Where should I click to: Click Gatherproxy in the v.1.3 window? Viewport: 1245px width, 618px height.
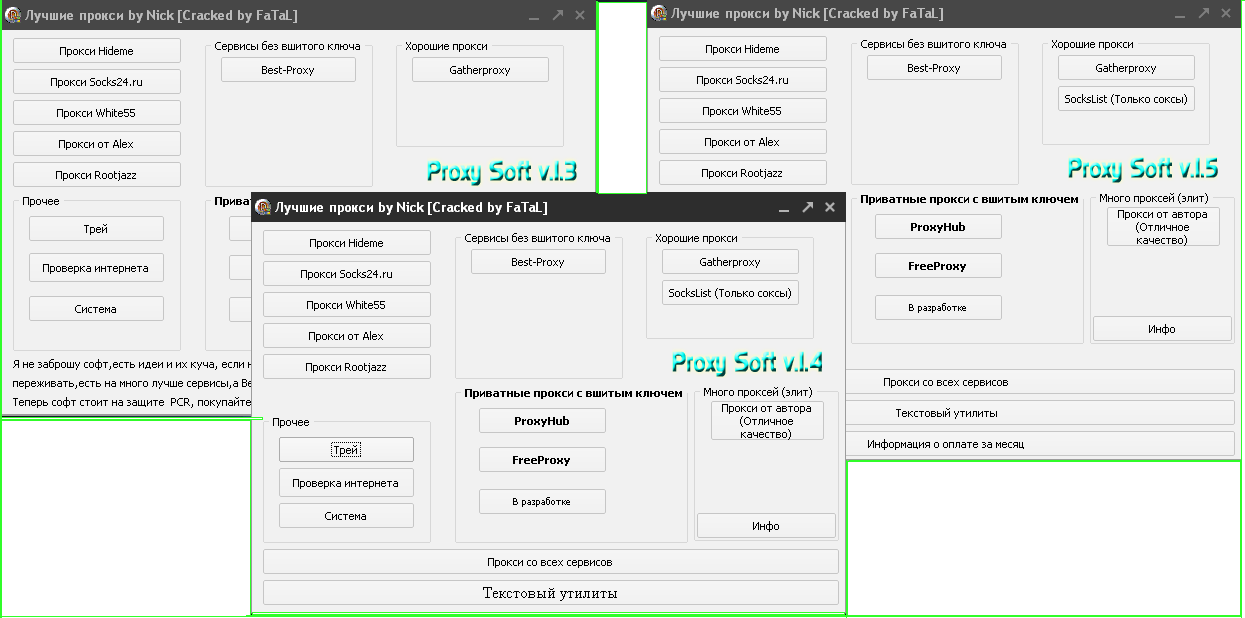pos(480,70)
